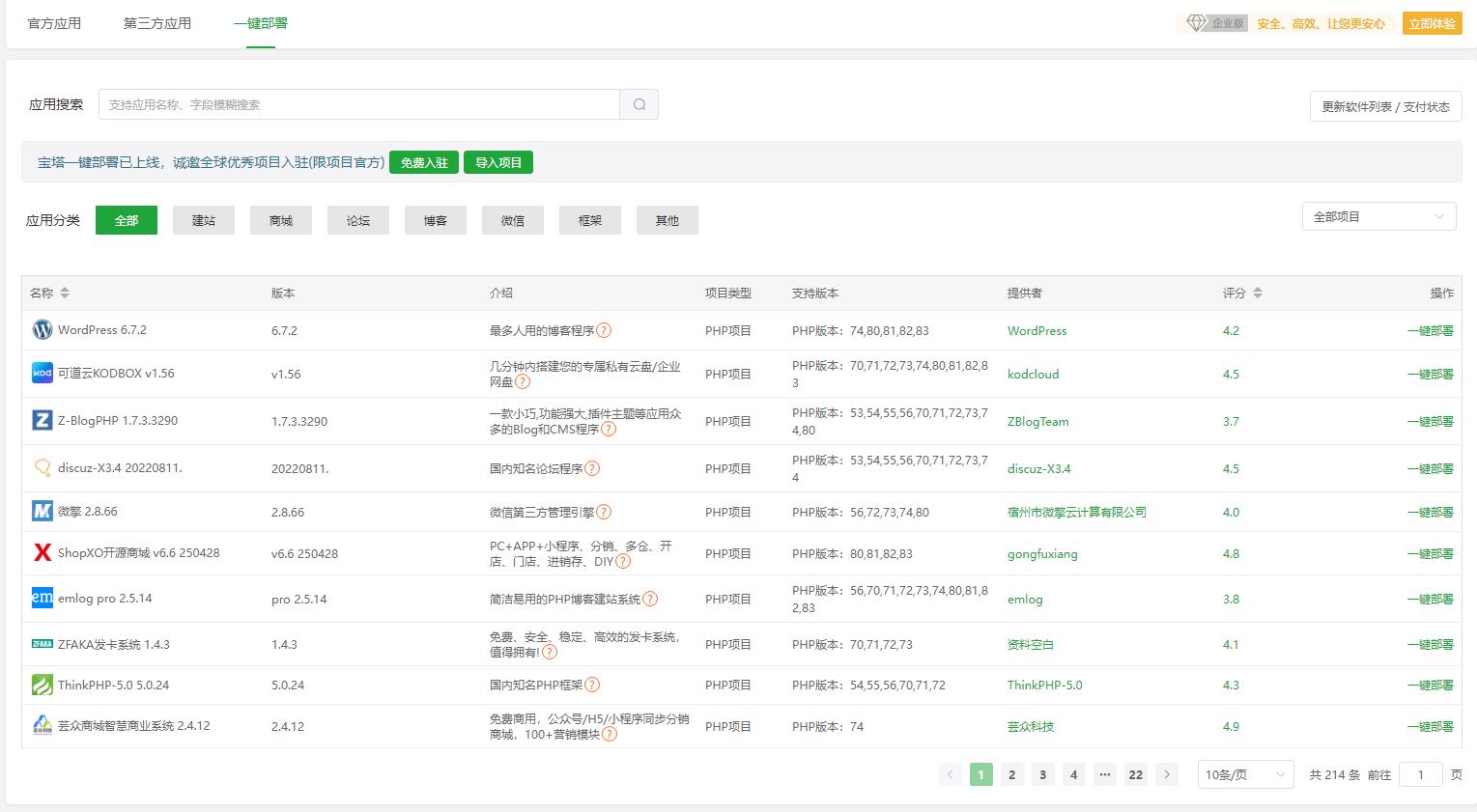Click the 芸众商城 app icon
The height and width of the screenshot is (812, 1477).
coord(43,725)
